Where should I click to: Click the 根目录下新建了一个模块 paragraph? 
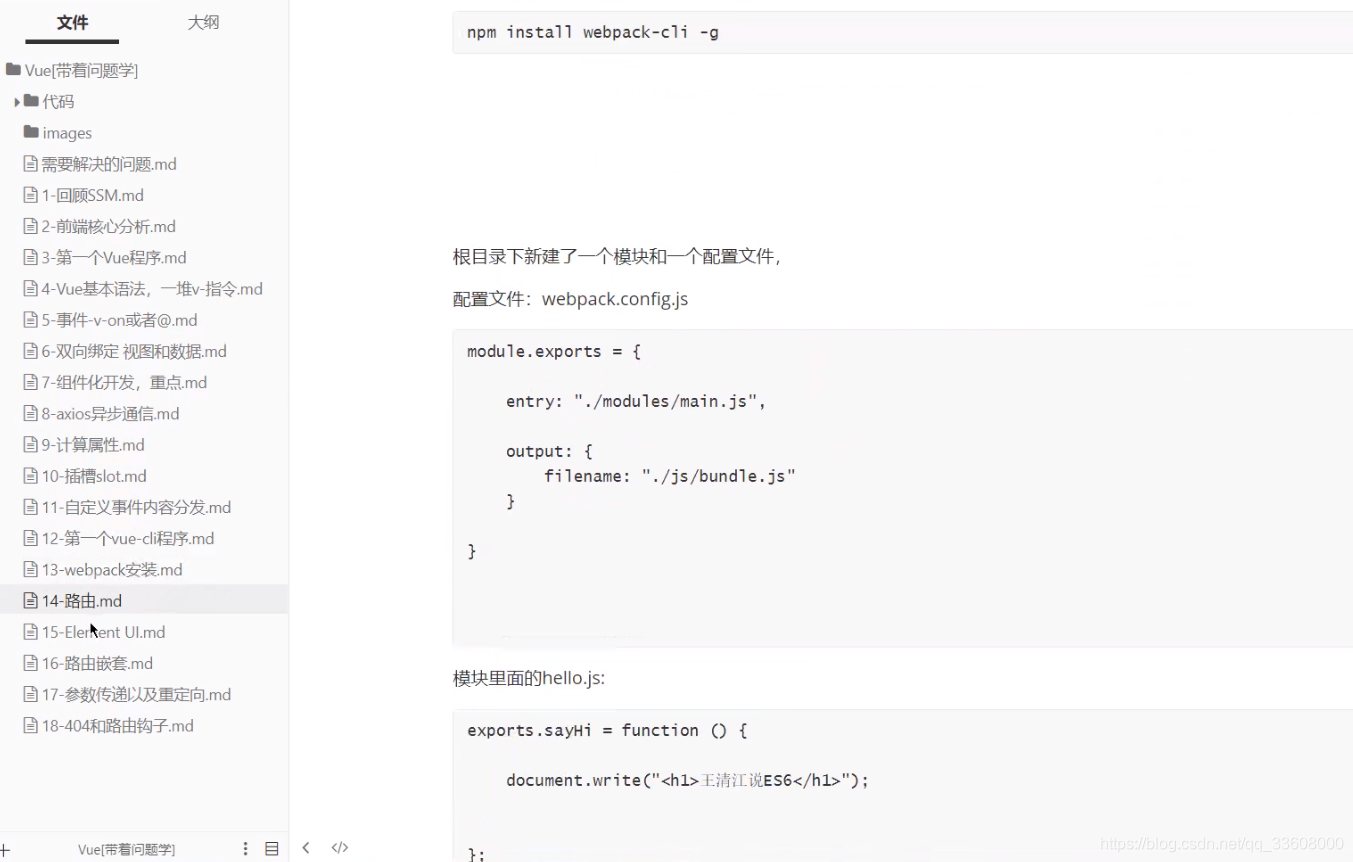point(616,256)
